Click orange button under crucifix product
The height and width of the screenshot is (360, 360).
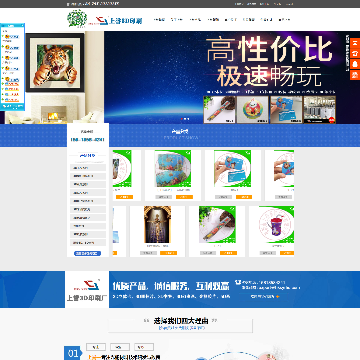[169, 253]
